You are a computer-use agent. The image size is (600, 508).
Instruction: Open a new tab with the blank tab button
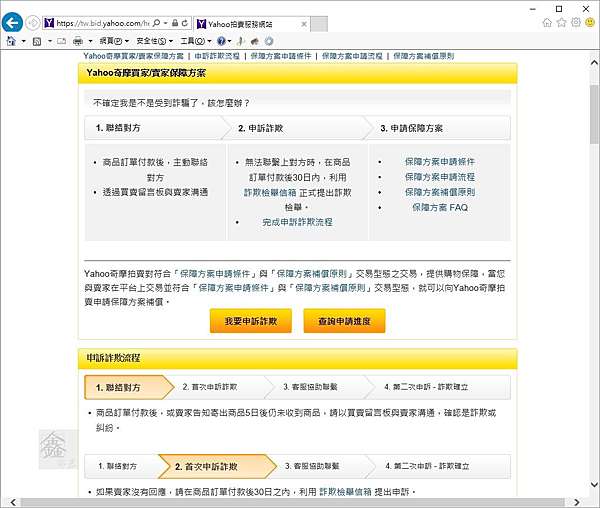319,24
